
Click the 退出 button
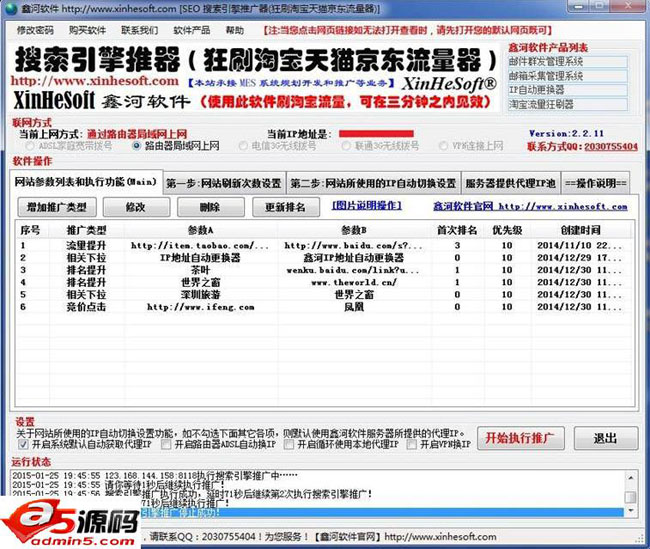pyautogui.click(x=606, y=438)
